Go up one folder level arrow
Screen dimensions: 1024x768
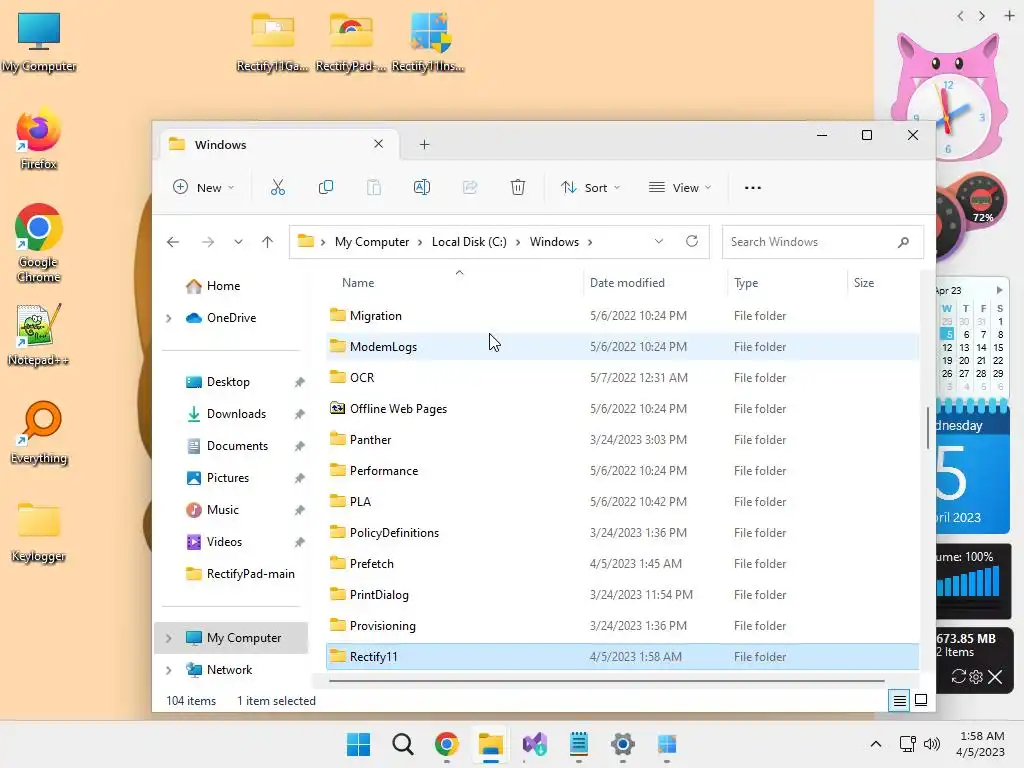click(x=267, y=242)
